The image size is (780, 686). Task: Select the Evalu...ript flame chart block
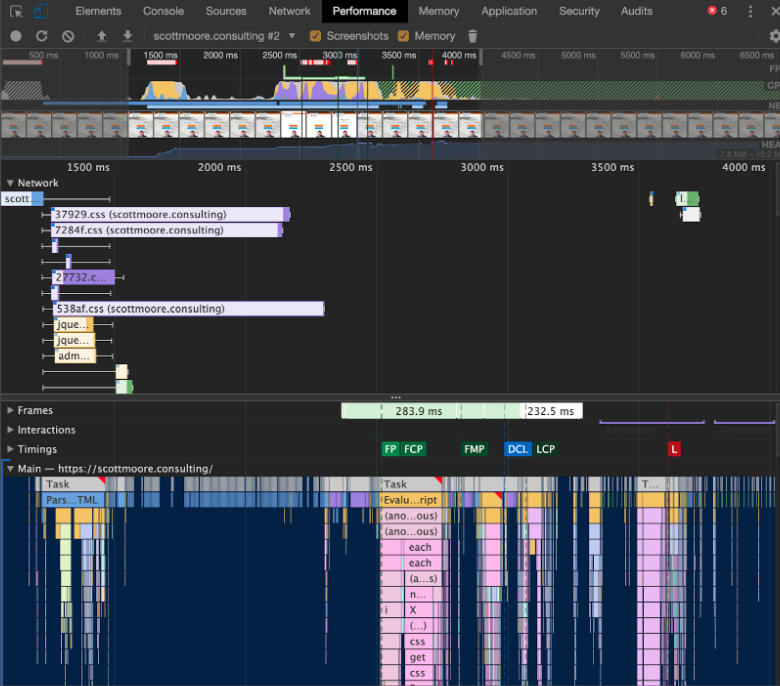tap(411, 499)
